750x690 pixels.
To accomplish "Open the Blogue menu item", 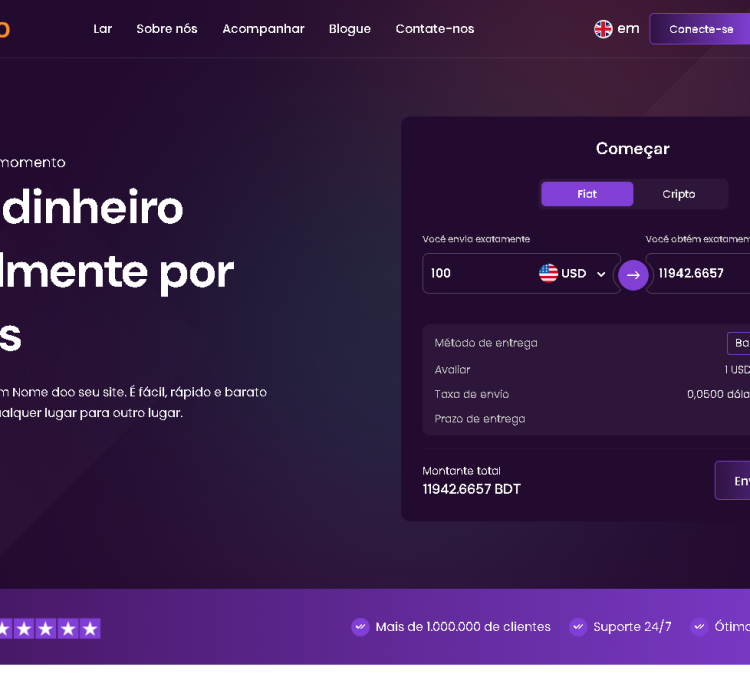I will coord(350,29).
